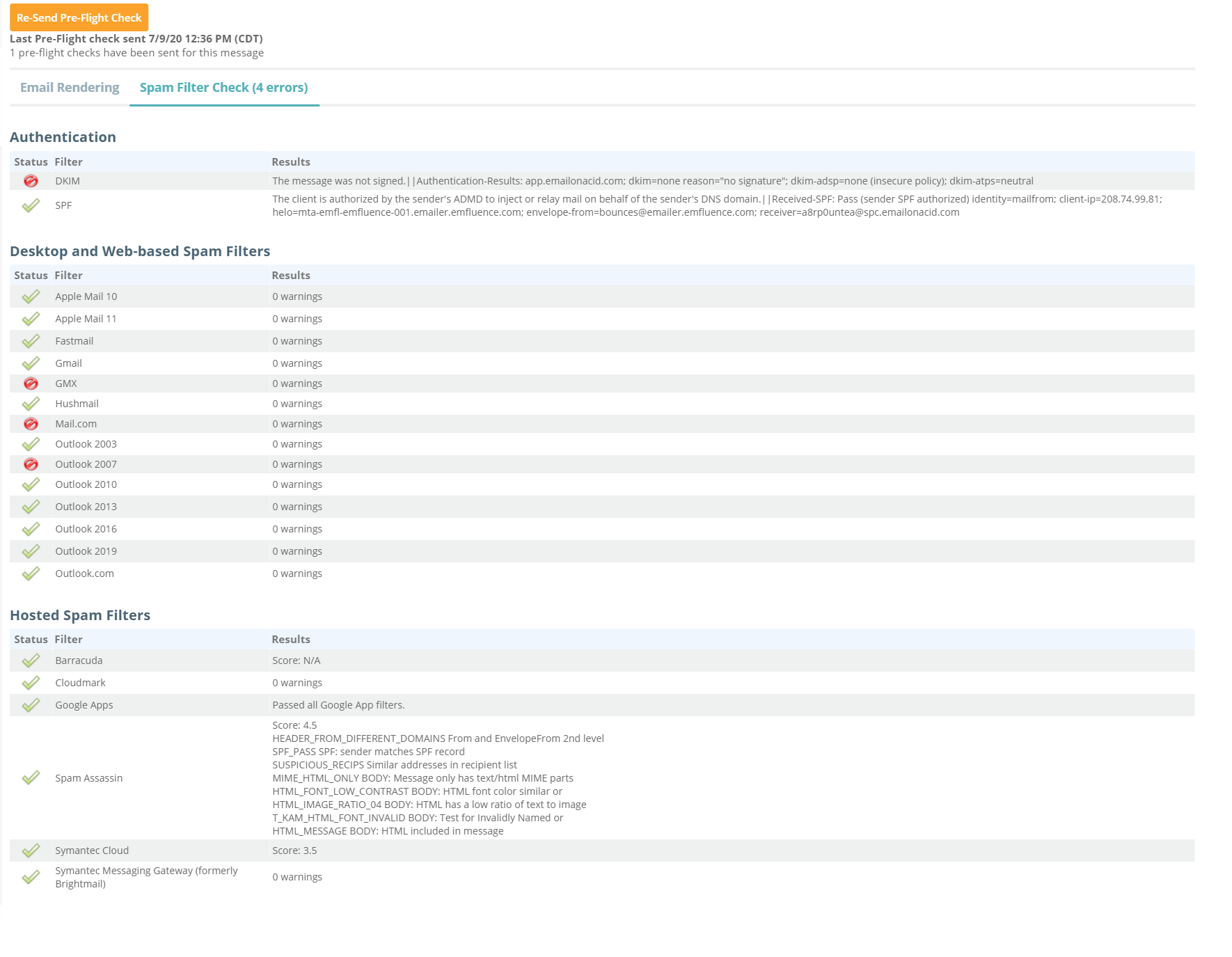Click the 'Last Pre-Flight check sent' timestamp
Screen dimensions: 1232x957
click(136, 39)
